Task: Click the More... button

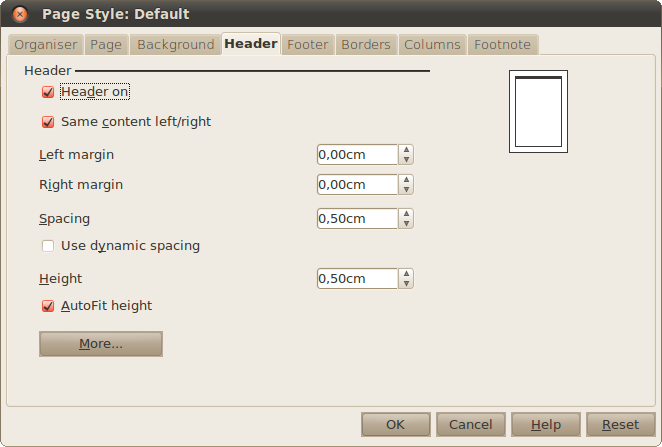Action: pyautogui.click(x=100, y=344)
